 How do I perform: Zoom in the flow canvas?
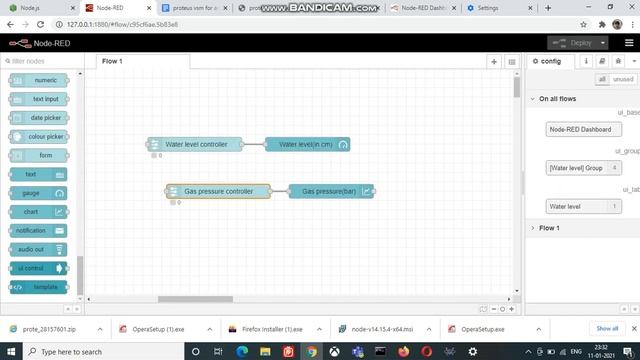tap(511, 309)
